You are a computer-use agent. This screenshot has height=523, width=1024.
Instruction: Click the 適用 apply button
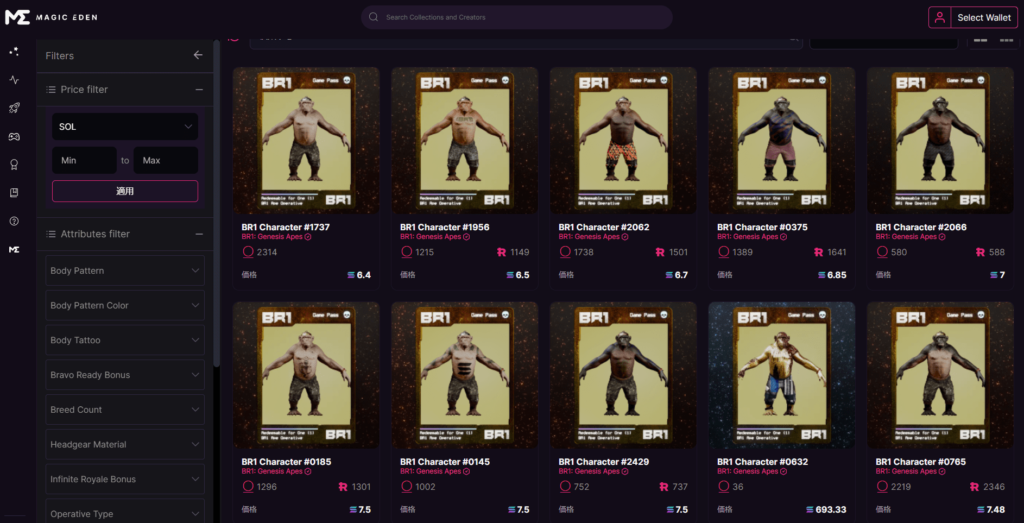tap(125, 191)
